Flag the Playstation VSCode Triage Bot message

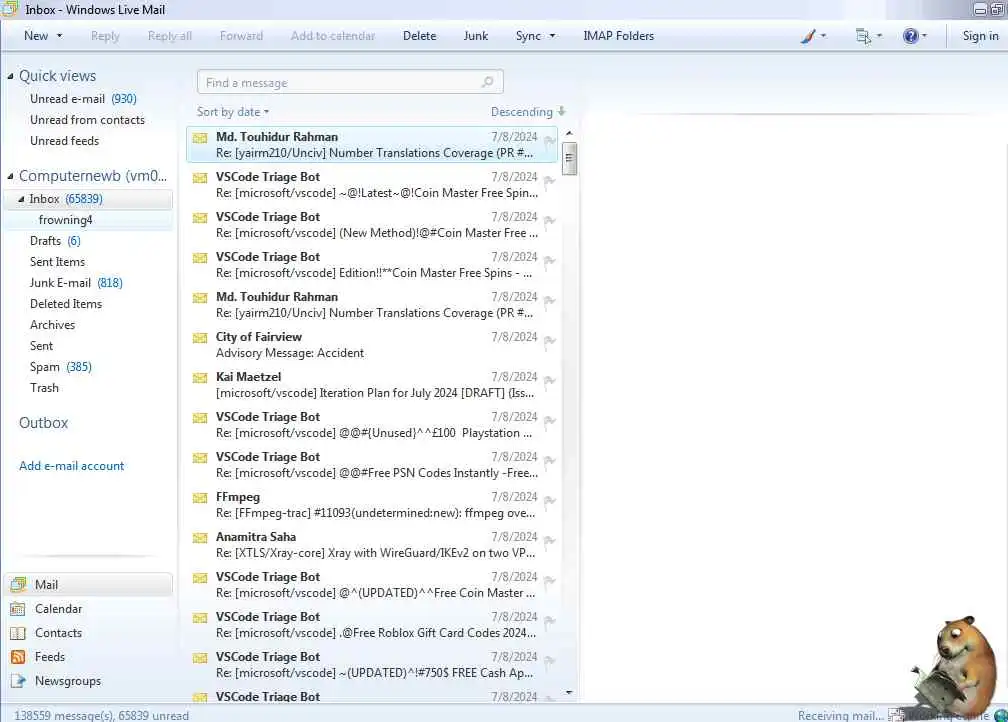[549, 422]
